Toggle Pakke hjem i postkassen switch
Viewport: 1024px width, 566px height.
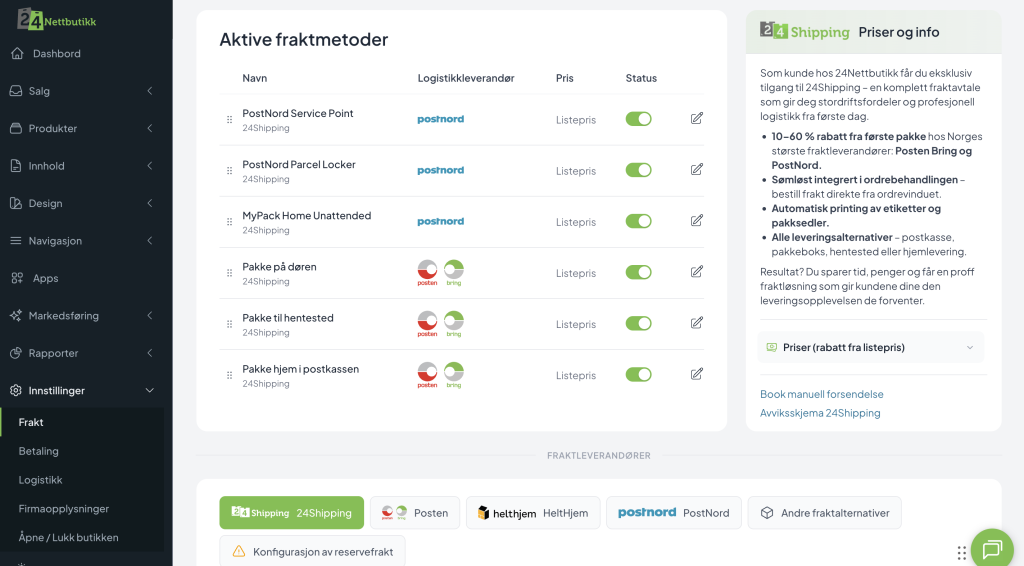(638, 375)
